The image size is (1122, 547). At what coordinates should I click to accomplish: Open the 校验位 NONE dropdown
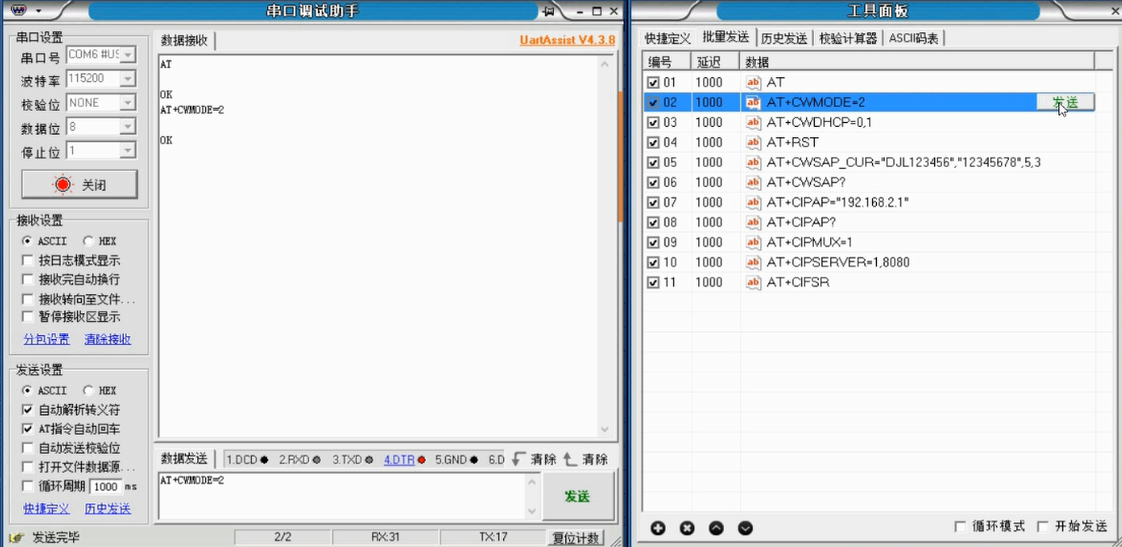128,103
